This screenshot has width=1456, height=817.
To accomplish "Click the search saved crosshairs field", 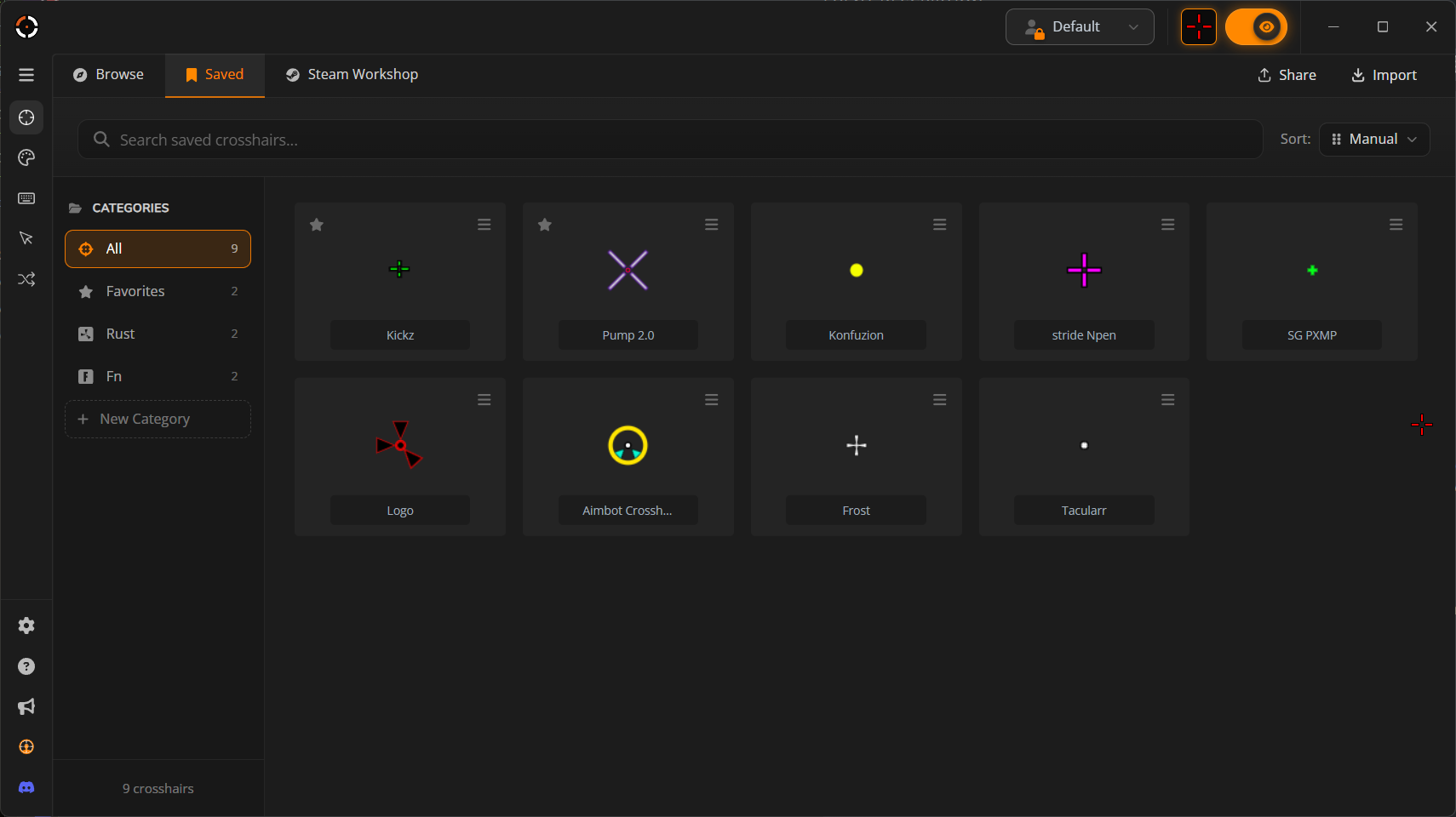I will (x=669, y=140).
